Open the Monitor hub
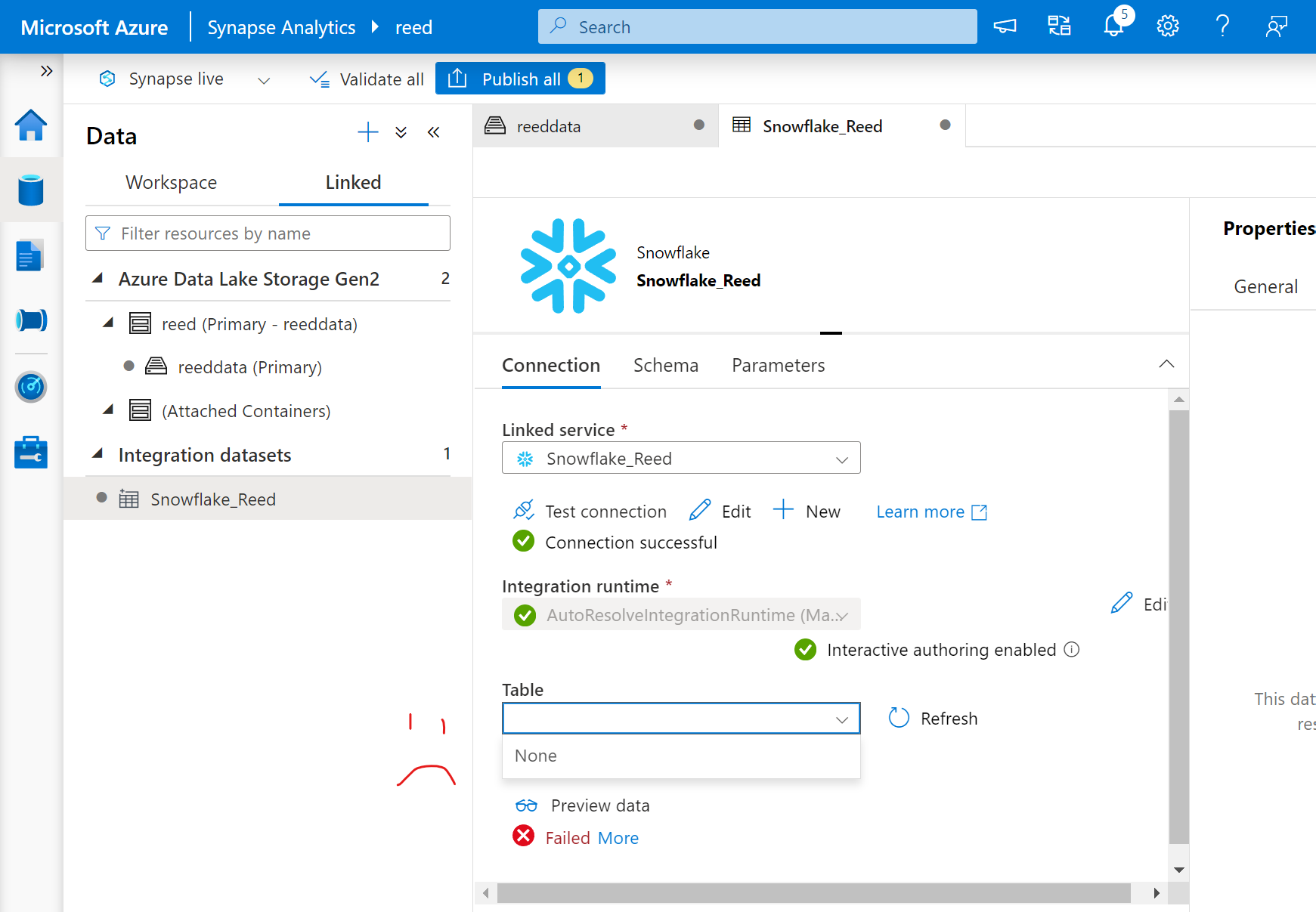Screen dimensions: 1316x912 tap(30, 387)
